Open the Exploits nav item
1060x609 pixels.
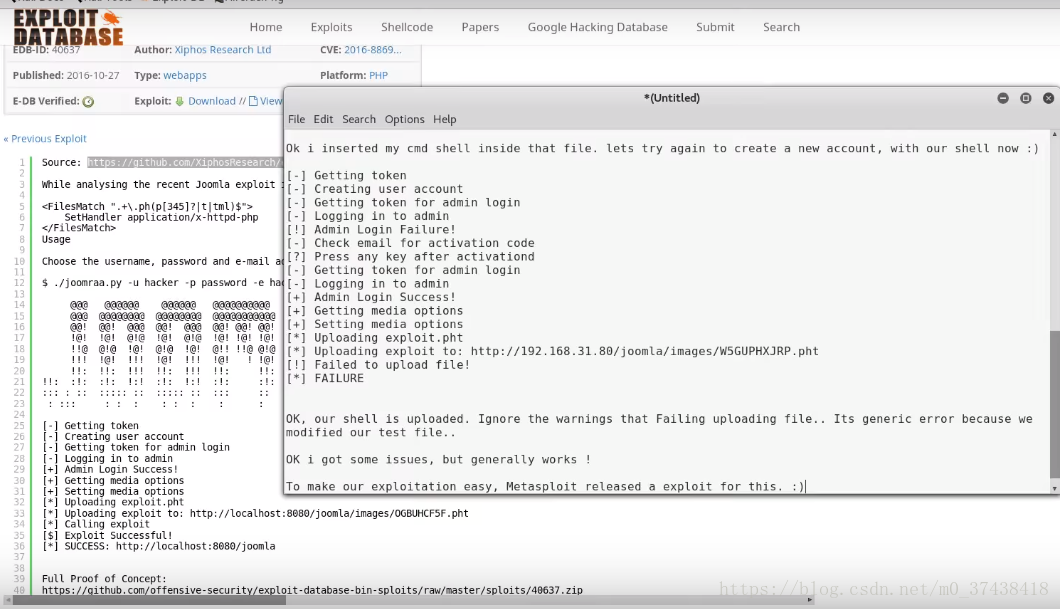(331, 27)
